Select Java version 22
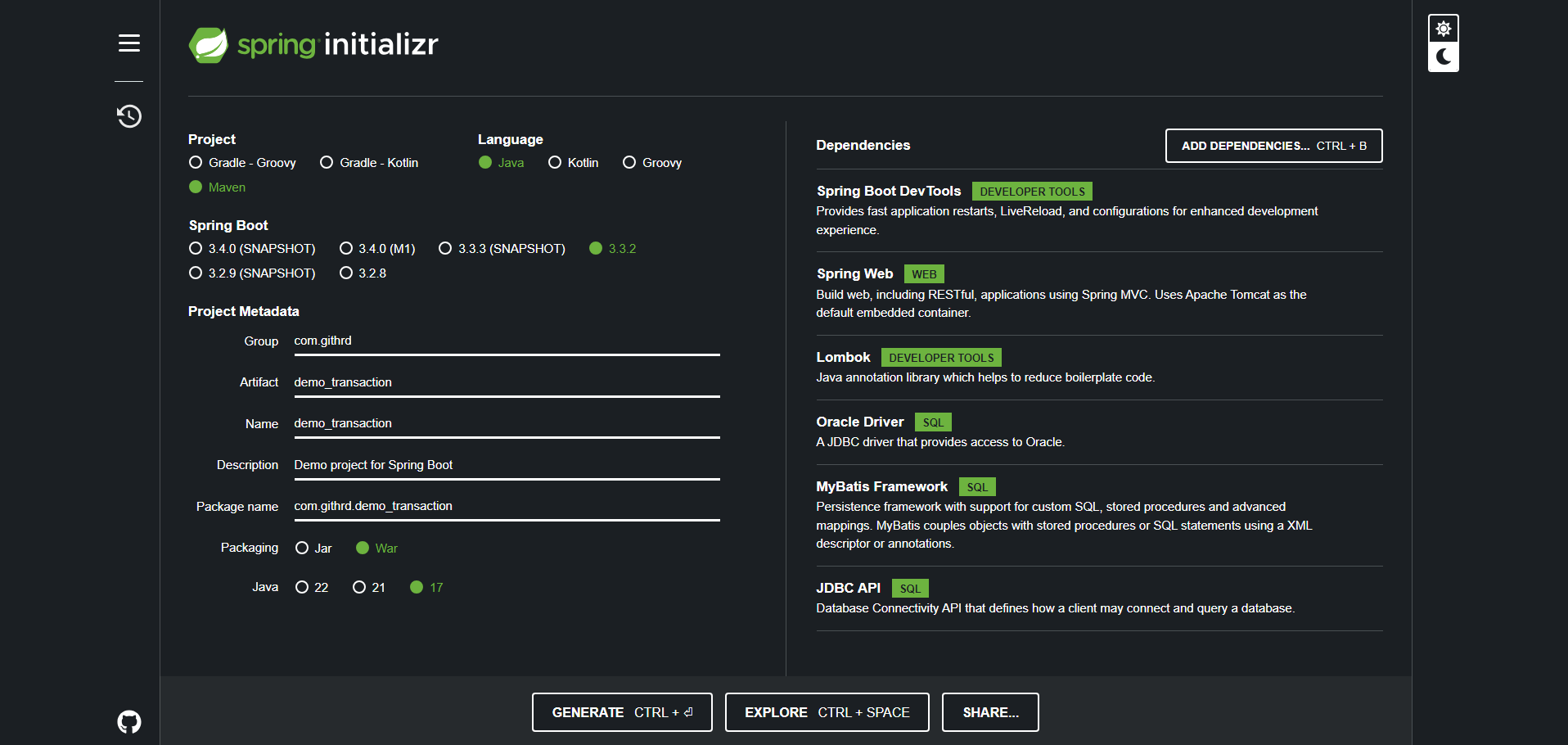Image resolution: width=1568 pixels, height=745 pixels. (x=312, y=588)
